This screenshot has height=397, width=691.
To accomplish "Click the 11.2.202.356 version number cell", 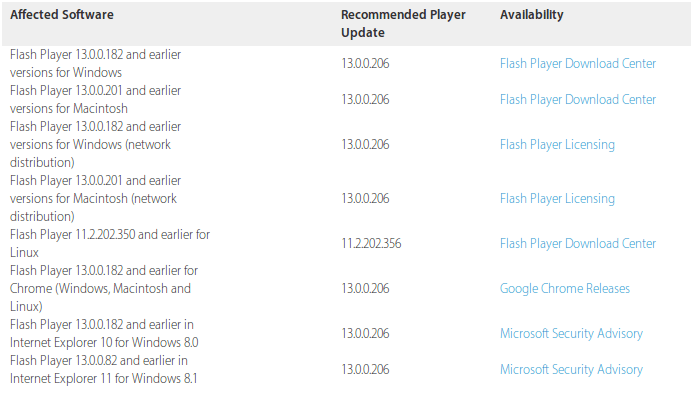I will 371,244.
